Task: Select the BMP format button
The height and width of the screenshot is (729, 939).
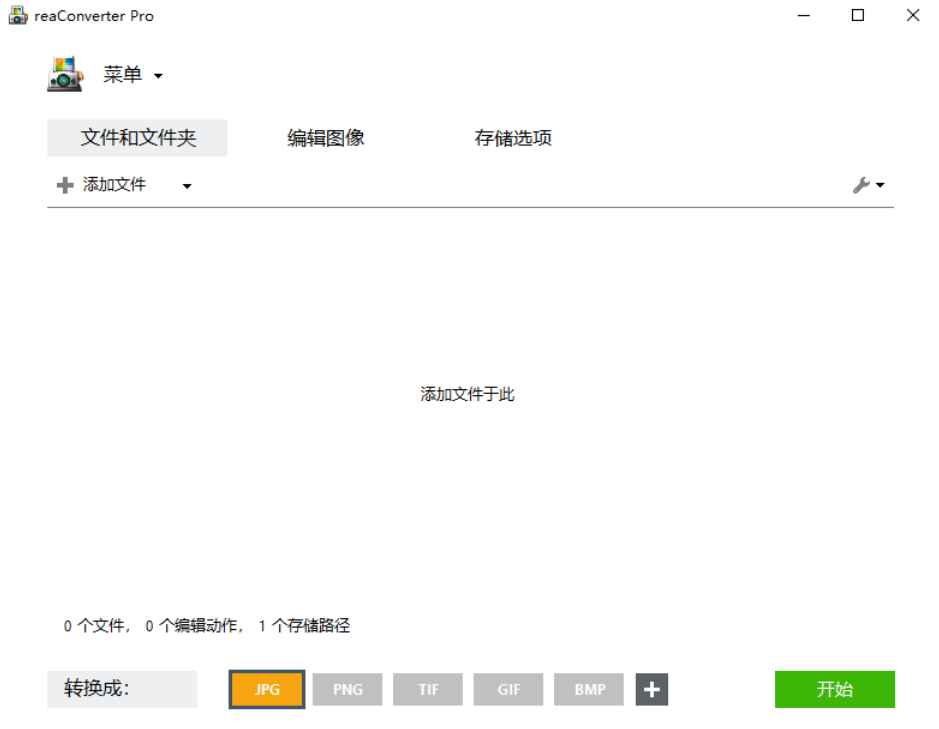Action: (589, 689)
